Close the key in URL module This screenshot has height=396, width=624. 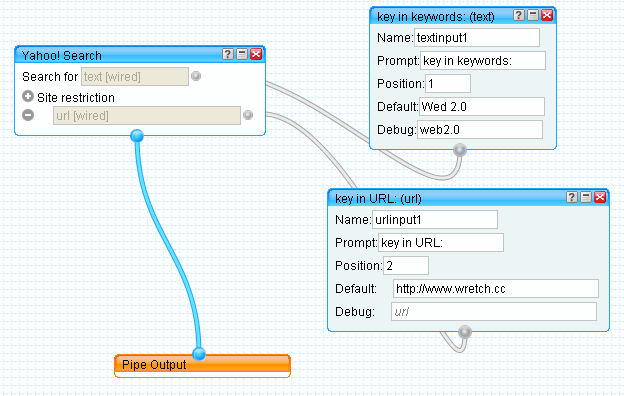point(601,197)
